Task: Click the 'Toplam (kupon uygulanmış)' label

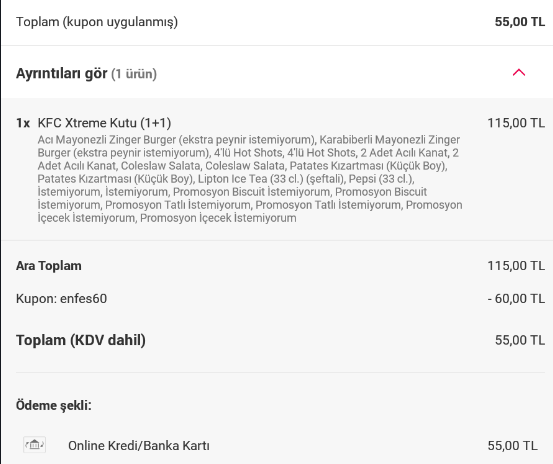Action: pos(97,22)
